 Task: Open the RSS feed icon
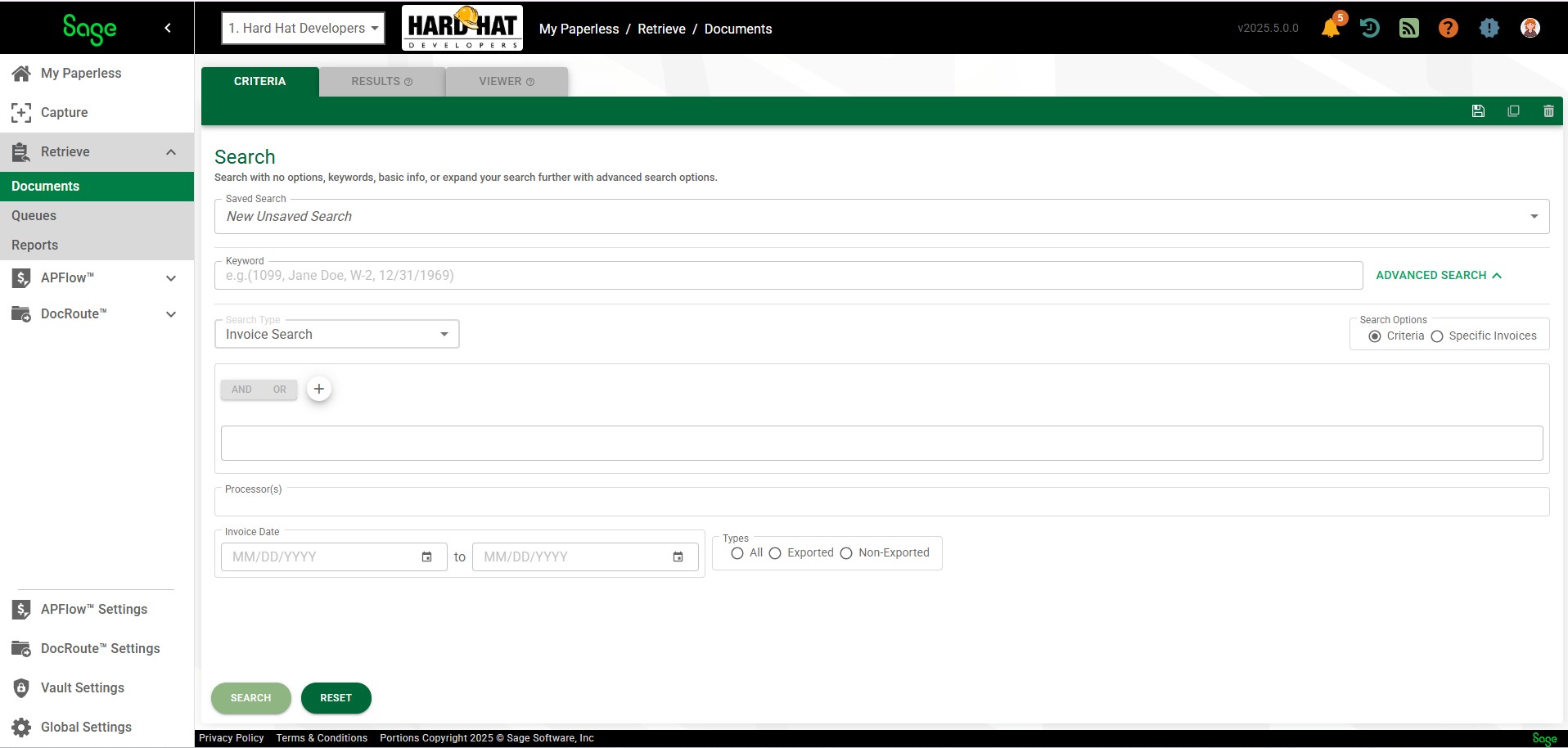coord(1408,28)
